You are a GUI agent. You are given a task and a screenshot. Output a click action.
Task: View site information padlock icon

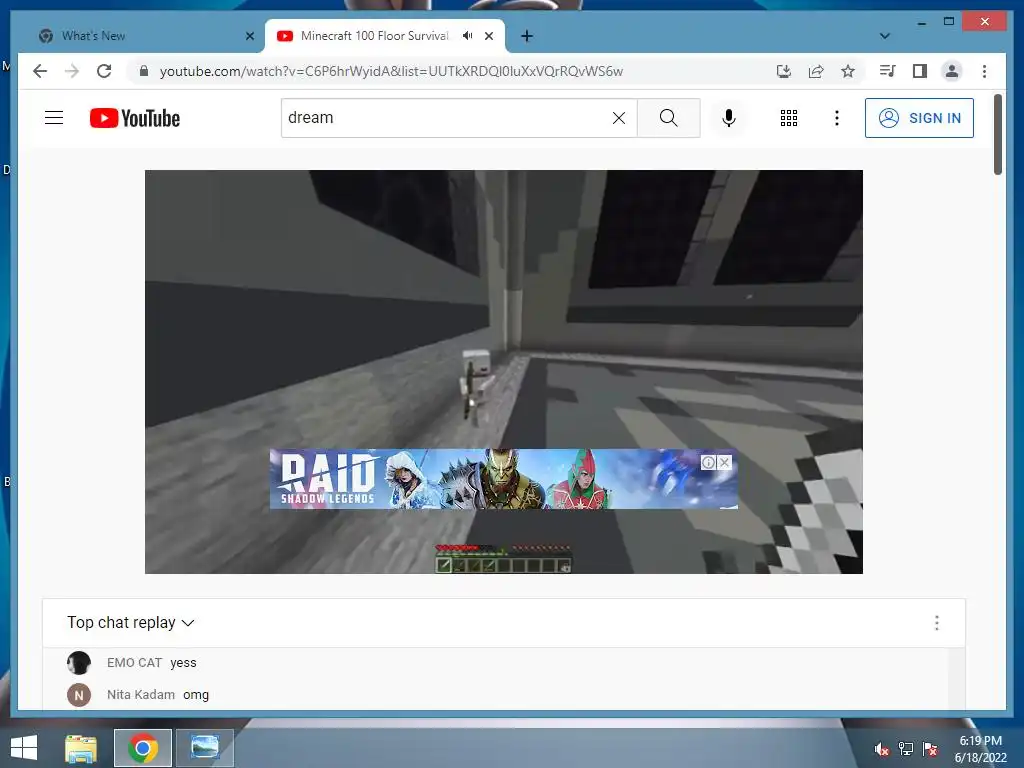point(144,71)
